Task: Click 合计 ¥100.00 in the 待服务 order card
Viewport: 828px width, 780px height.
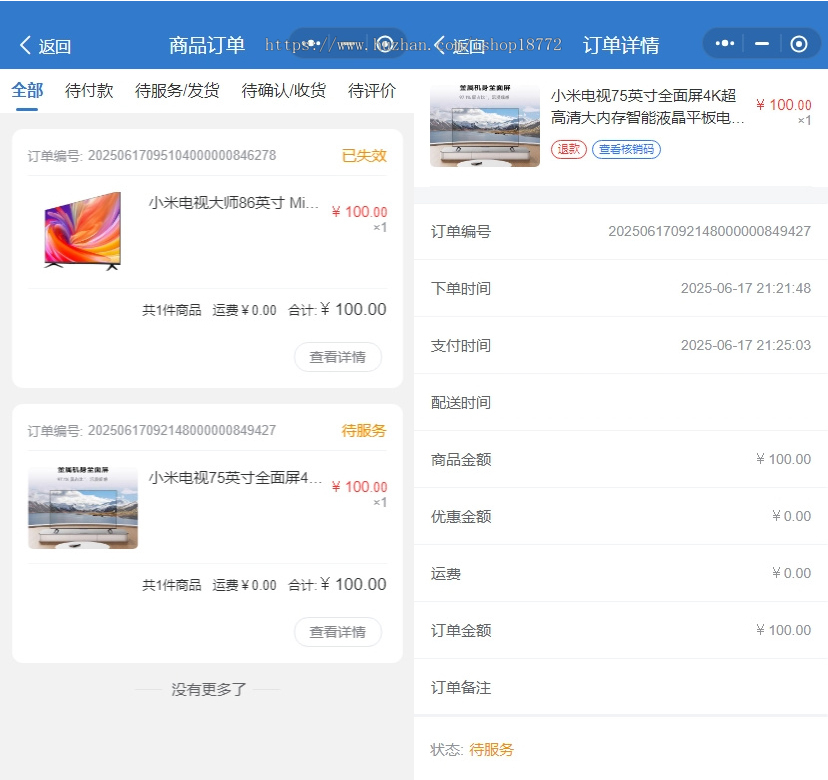Action: tap(337, 584)
